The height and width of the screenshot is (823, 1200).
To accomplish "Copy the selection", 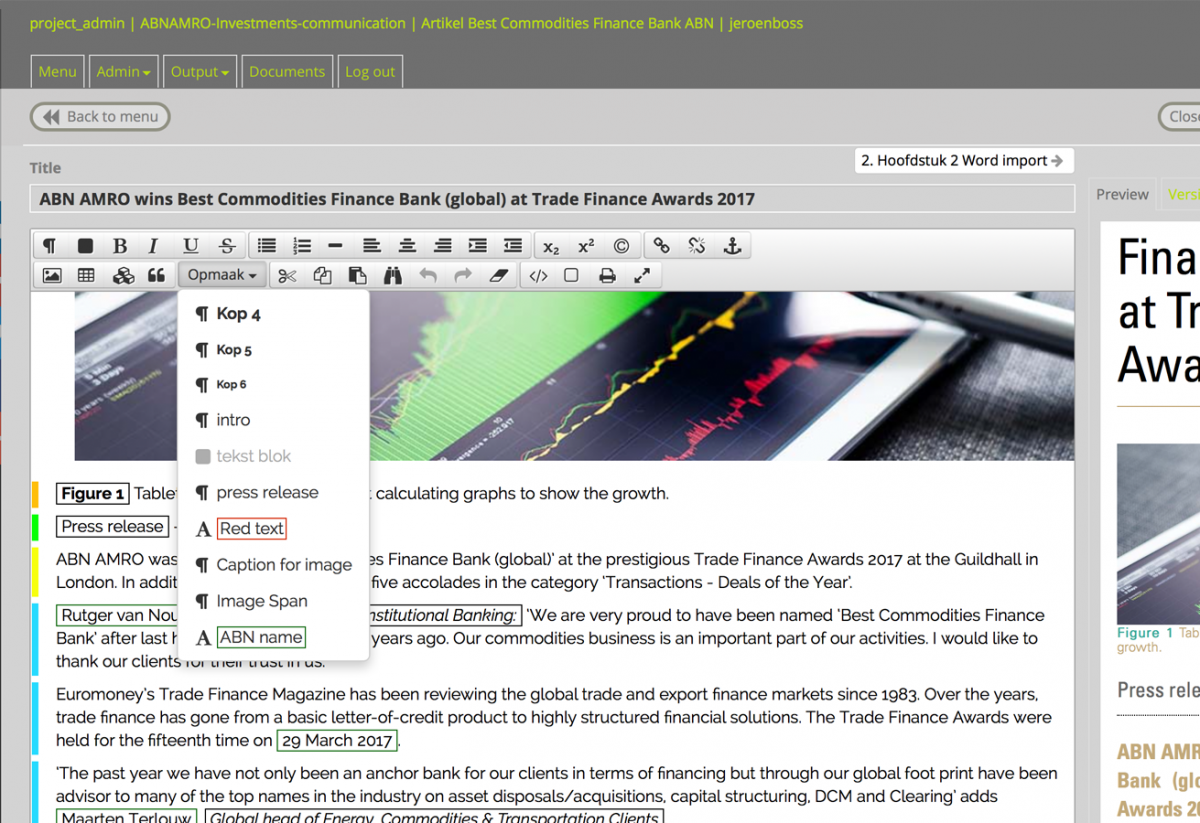I will (x=322, y=276).
